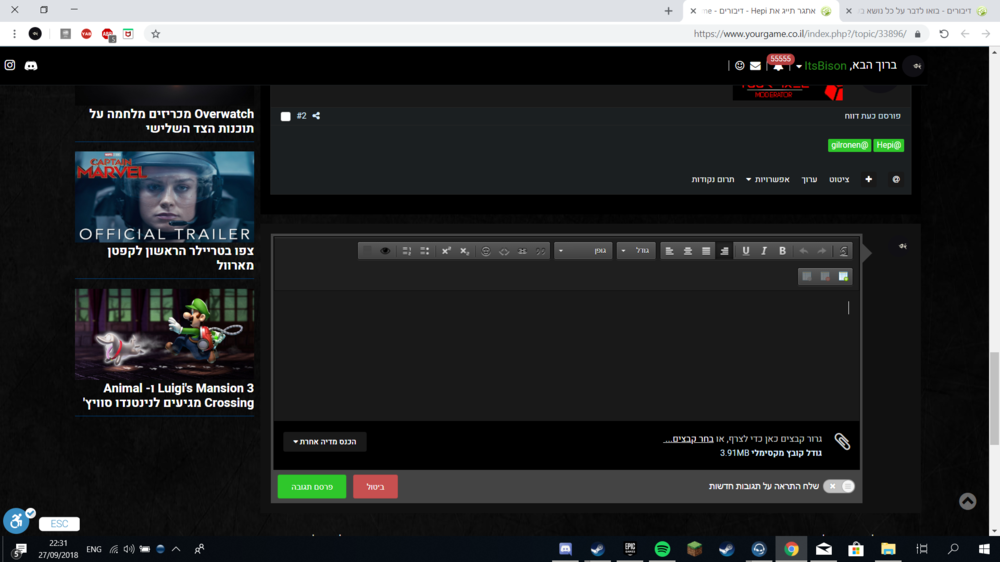Insert an emoticon from the editor toolbar

coord(486,251)
